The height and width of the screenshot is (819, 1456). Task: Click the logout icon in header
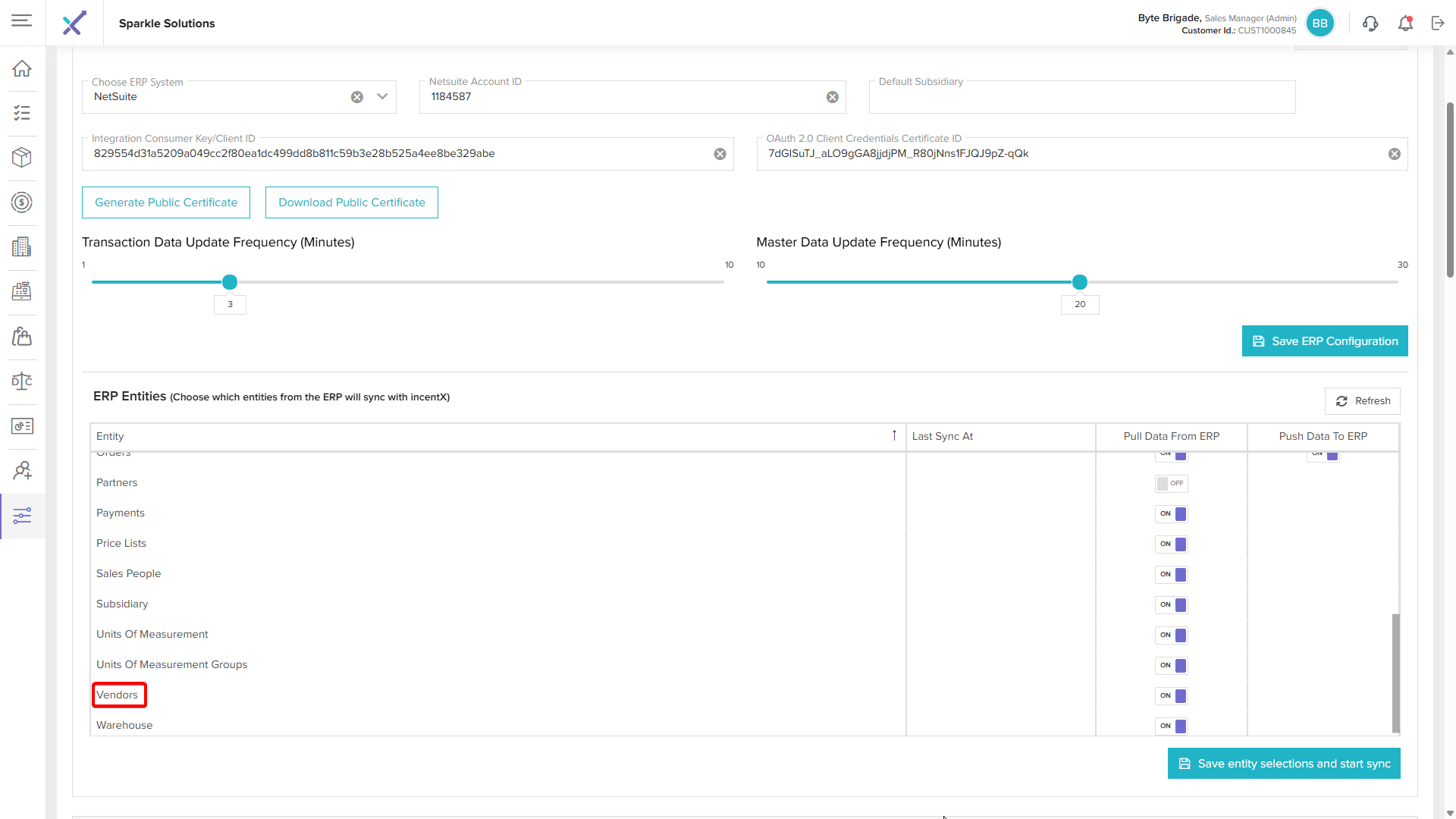1438,24
